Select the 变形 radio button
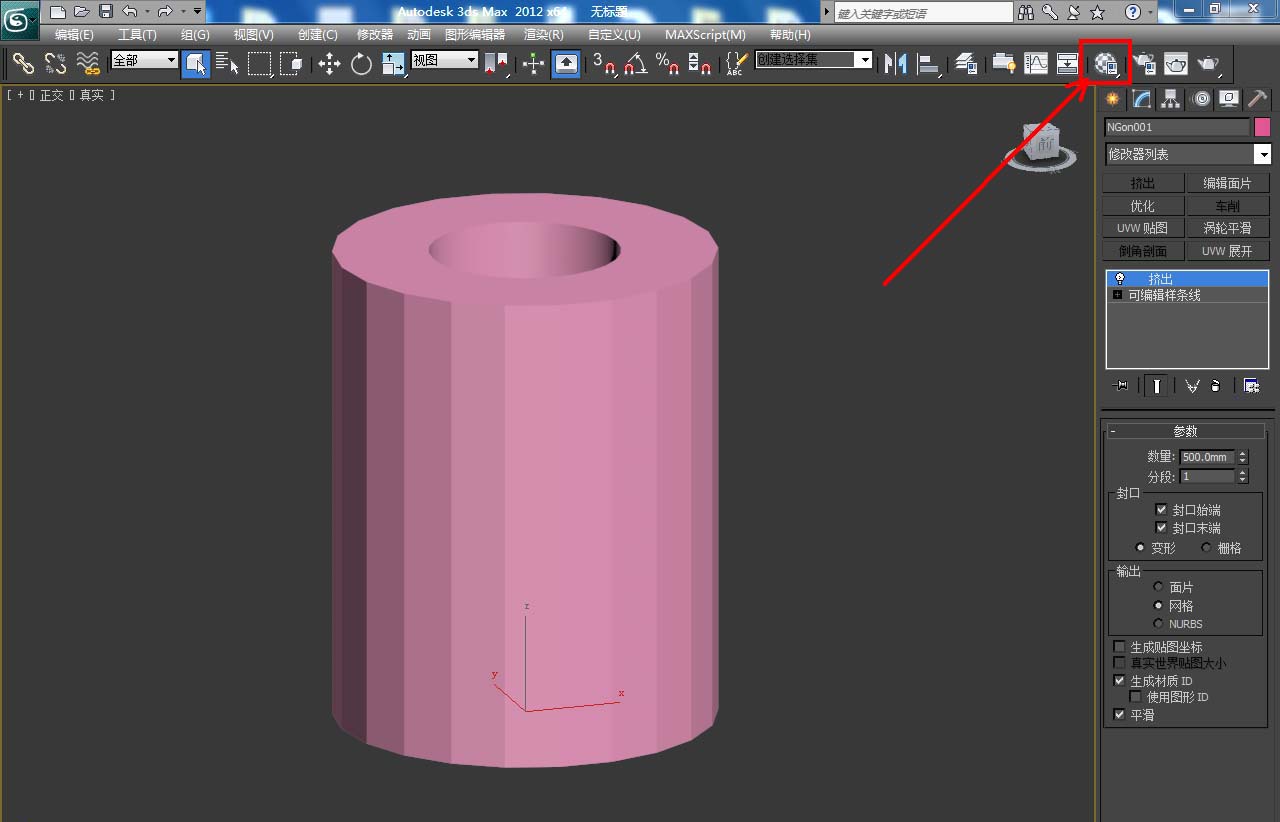The height and width of the screenshot is (822, 1280). [x=1140, y=548]
